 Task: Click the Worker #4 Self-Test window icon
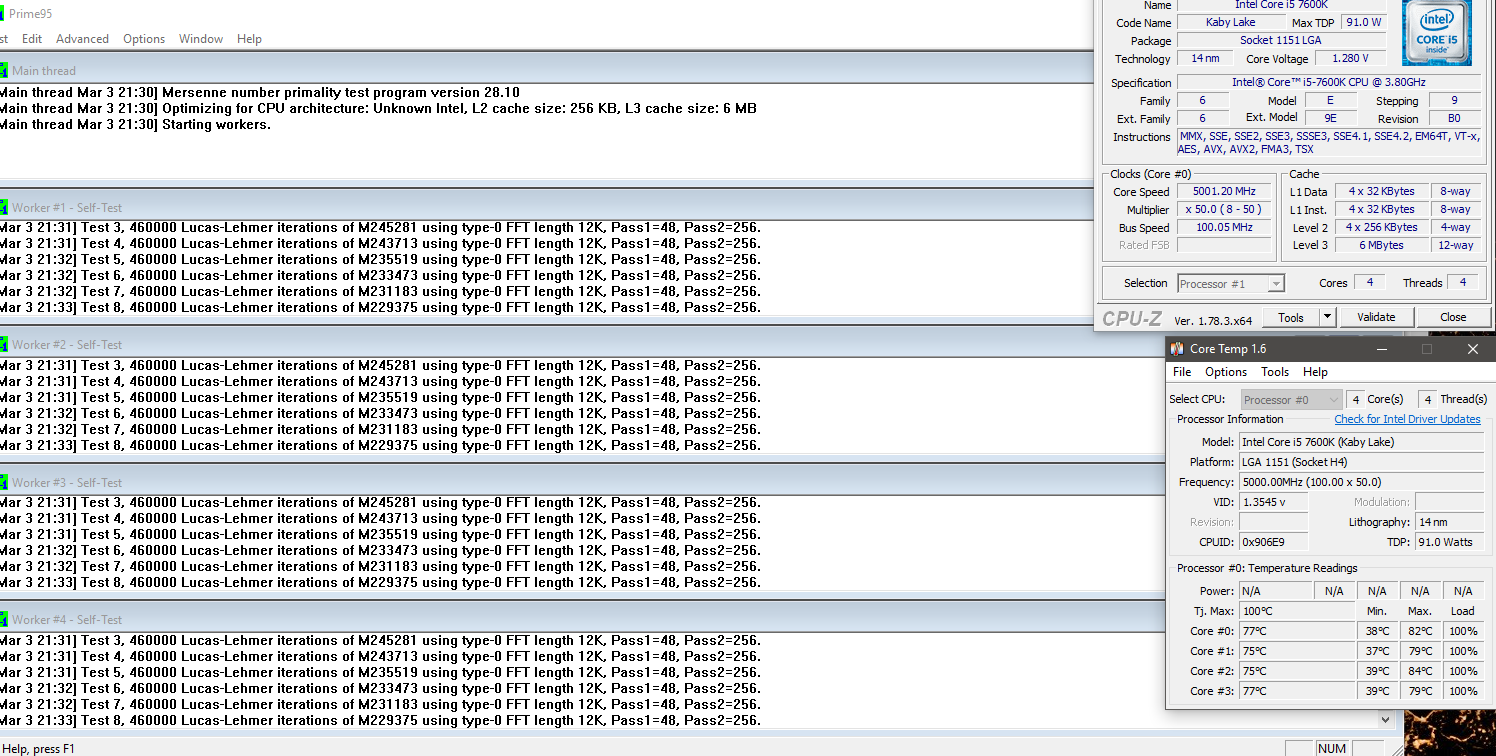(x=3, y=620)
